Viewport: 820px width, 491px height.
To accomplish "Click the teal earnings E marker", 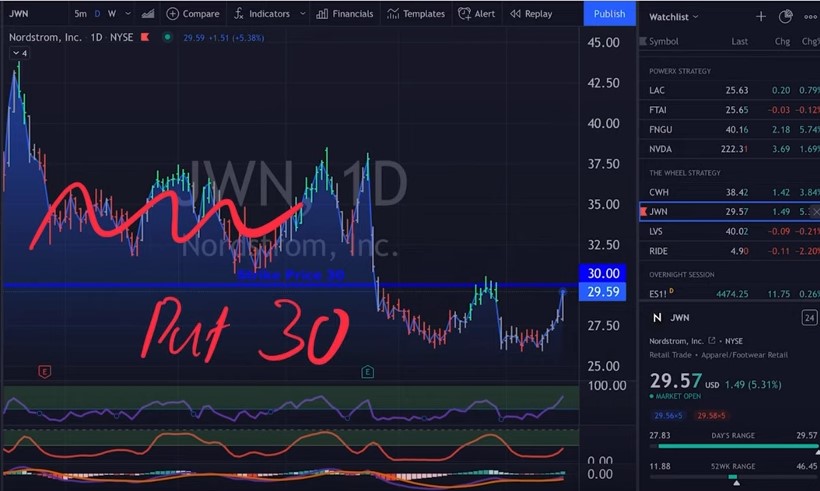I will click(368, 372).
